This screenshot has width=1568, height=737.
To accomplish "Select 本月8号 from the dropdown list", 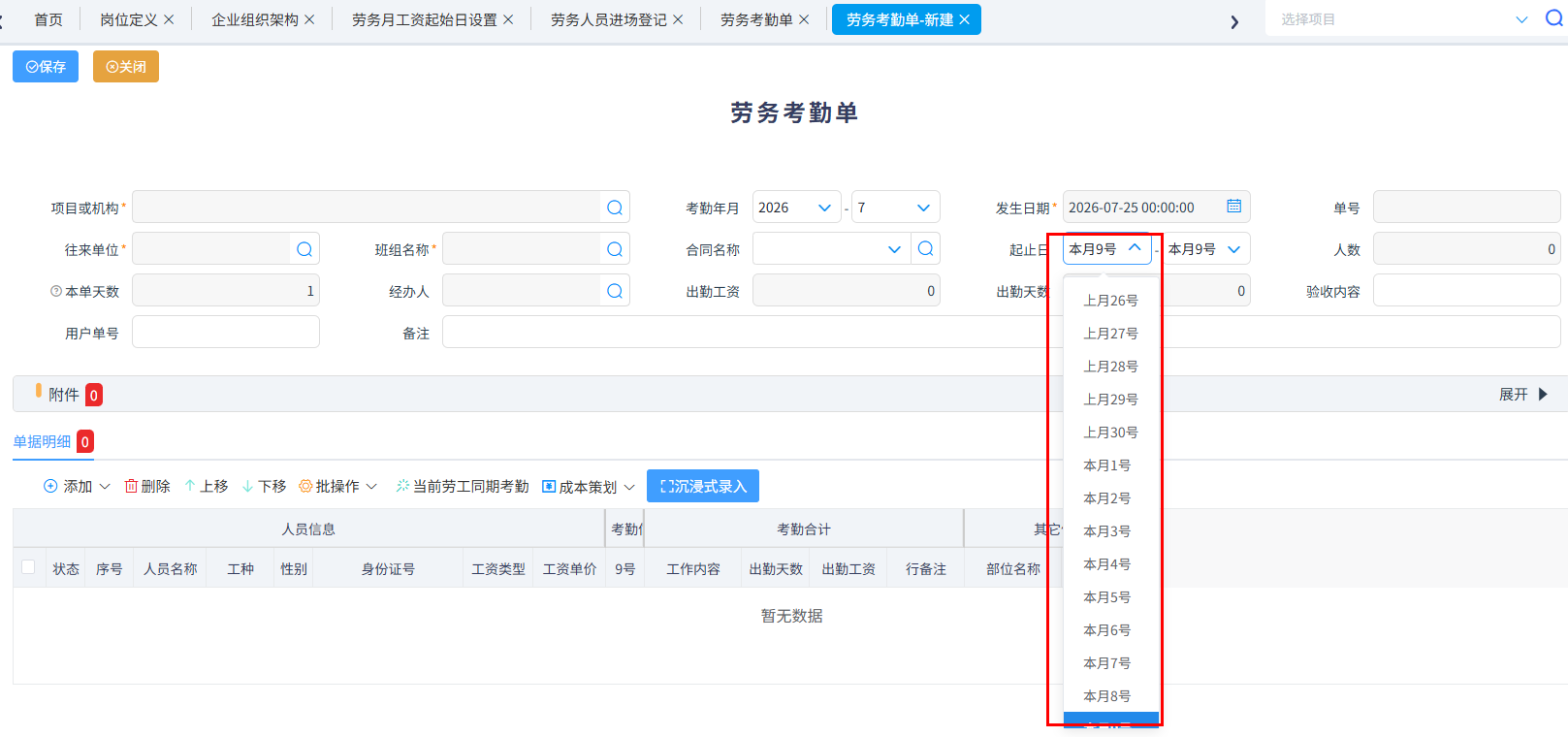I will click(x=1111, y=696).
